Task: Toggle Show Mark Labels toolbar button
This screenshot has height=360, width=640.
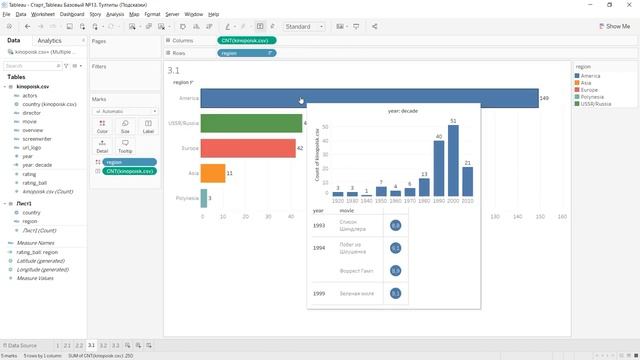Action: (260, 27)
